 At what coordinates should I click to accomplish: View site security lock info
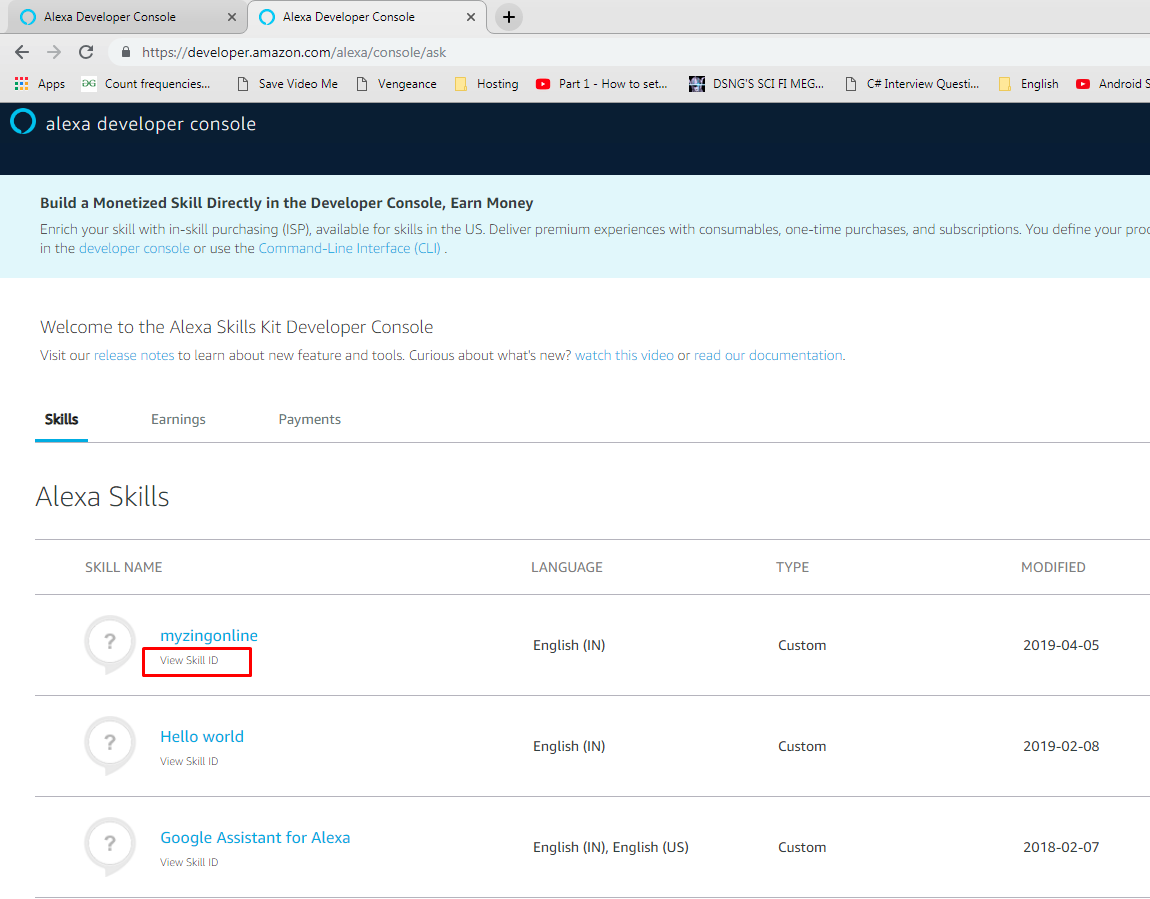click(x=125, y=52)
